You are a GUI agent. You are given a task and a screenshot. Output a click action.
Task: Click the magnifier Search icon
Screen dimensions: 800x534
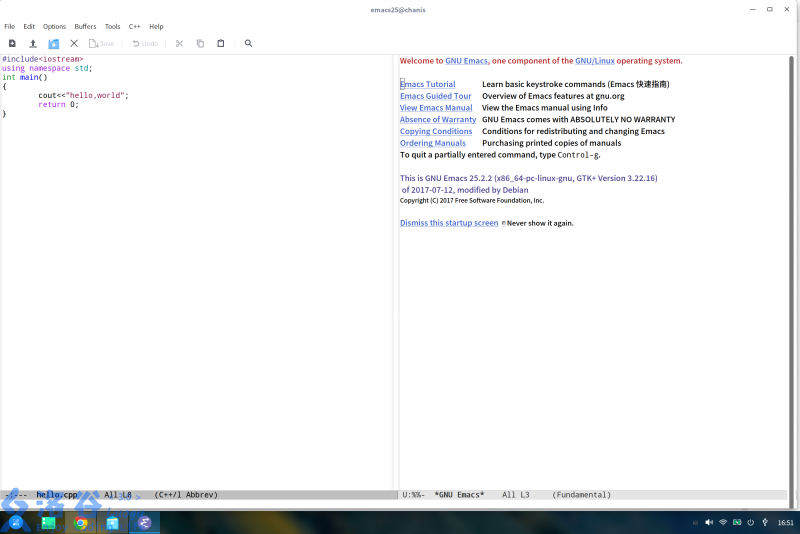click(248, 44)
